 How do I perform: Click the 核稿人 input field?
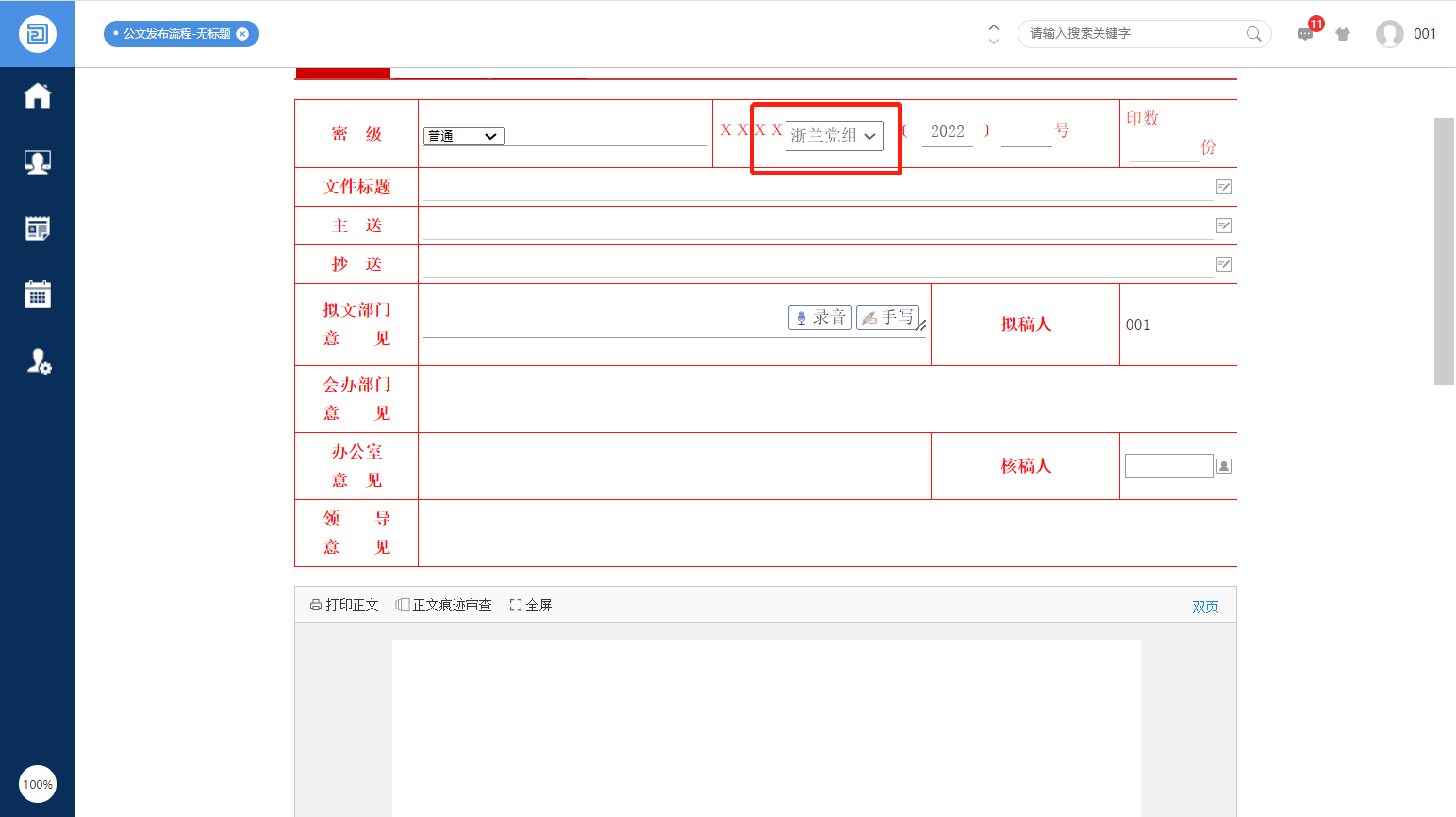point(1169,466)
